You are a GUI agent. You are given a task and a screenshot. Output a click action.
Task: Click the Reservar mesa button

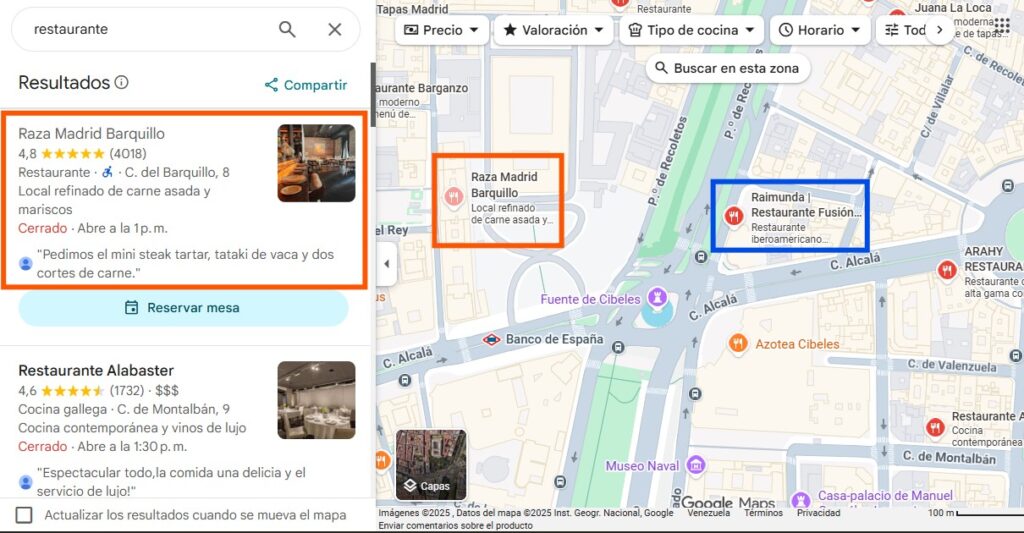pyautogui.click(x=183, y=308)
